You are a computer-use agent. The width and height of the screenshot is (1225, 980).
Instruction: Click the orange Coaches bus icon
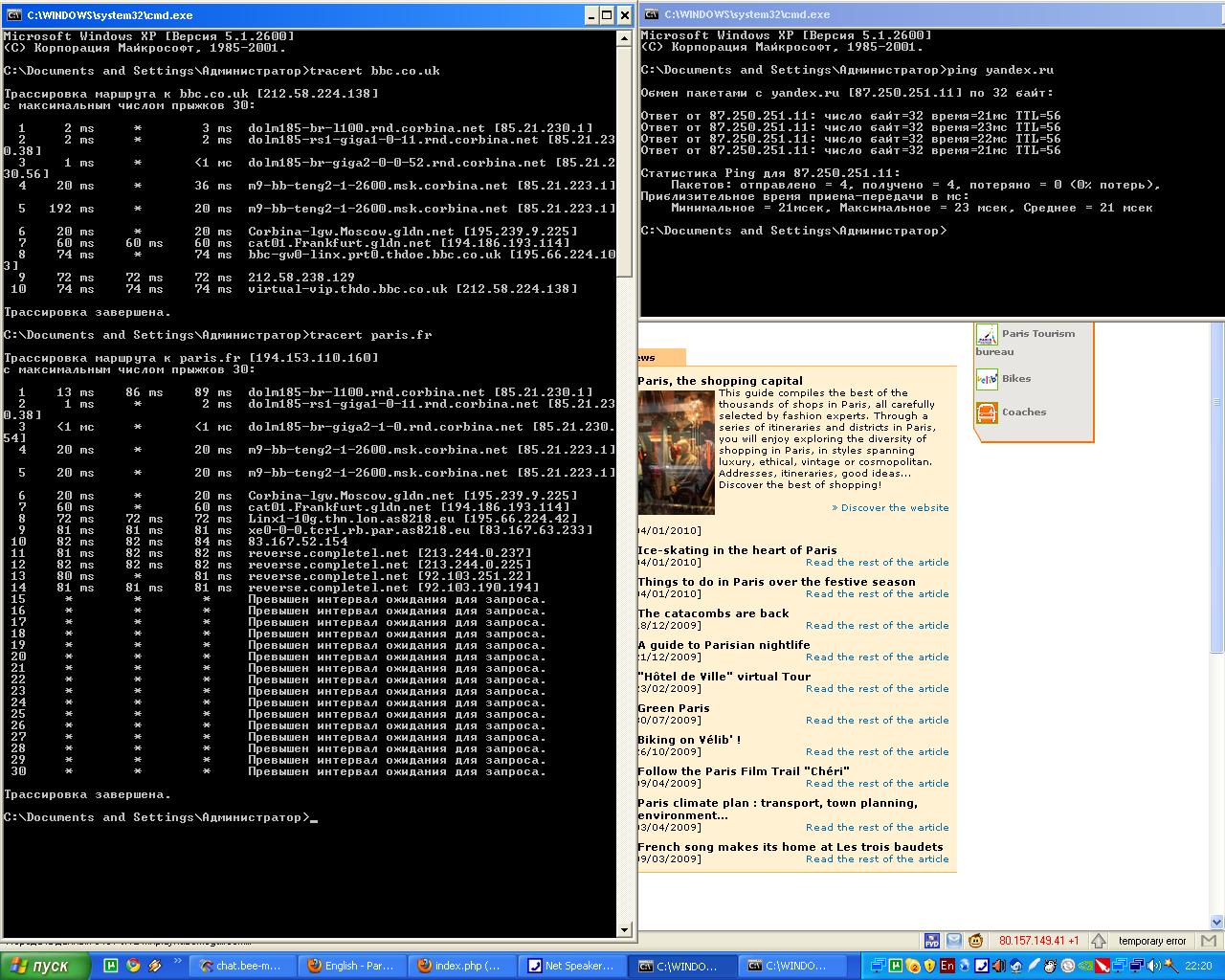[987, 412]
